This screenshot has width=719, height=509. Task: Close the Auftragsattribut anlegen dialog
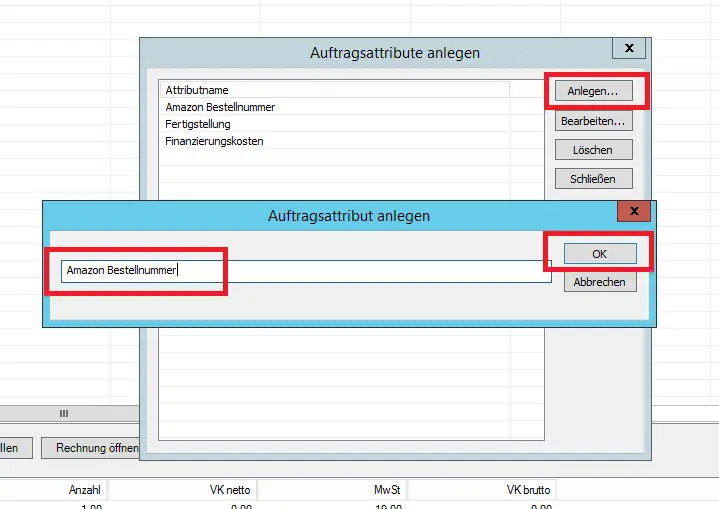click(x=634, y=211)
